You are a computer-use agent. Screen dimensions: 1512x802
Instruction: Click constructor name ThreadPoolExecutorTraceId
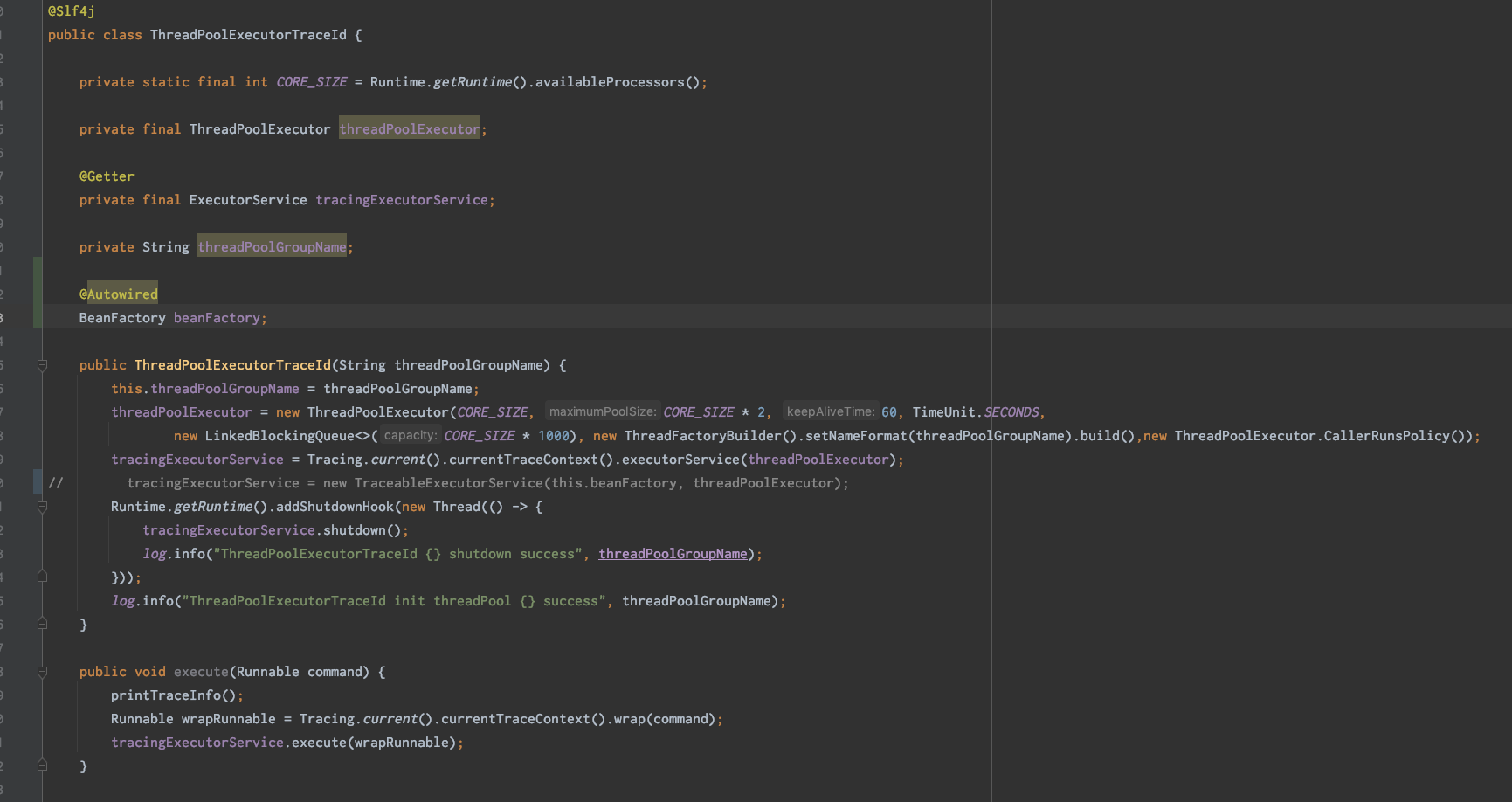point(232,365)
